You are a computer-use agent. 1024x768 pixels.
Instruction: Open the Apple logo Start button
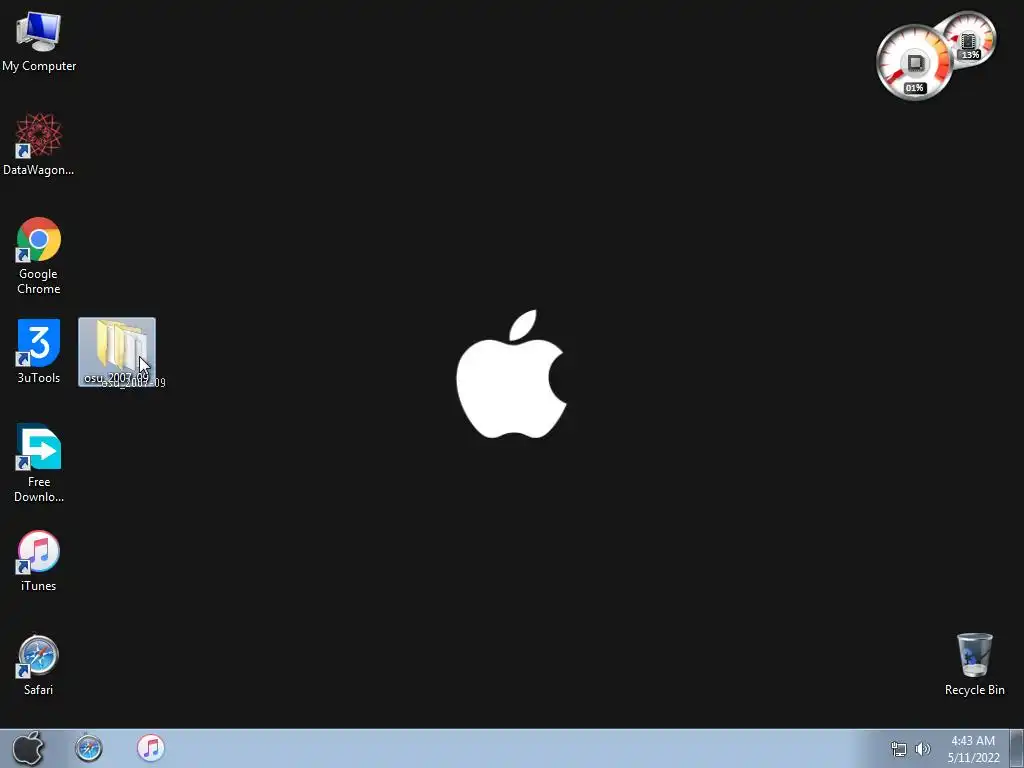[x=28, y=748]
